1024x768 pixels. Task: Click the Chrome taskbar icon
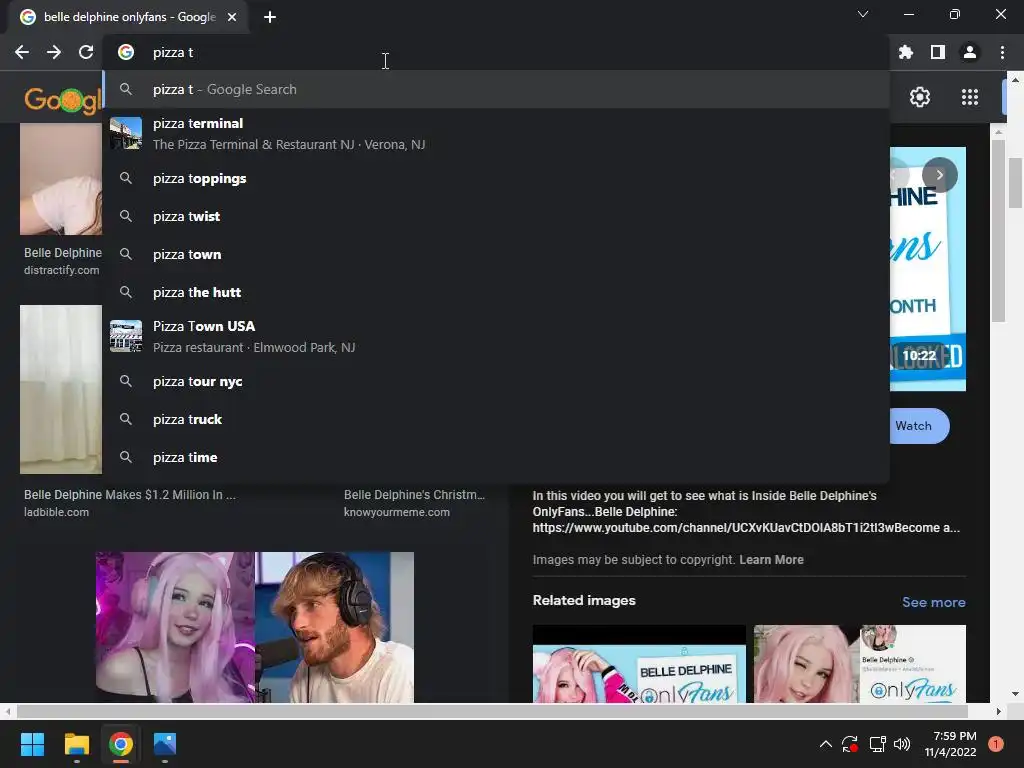pyautogui.click(x=121, y=744)
